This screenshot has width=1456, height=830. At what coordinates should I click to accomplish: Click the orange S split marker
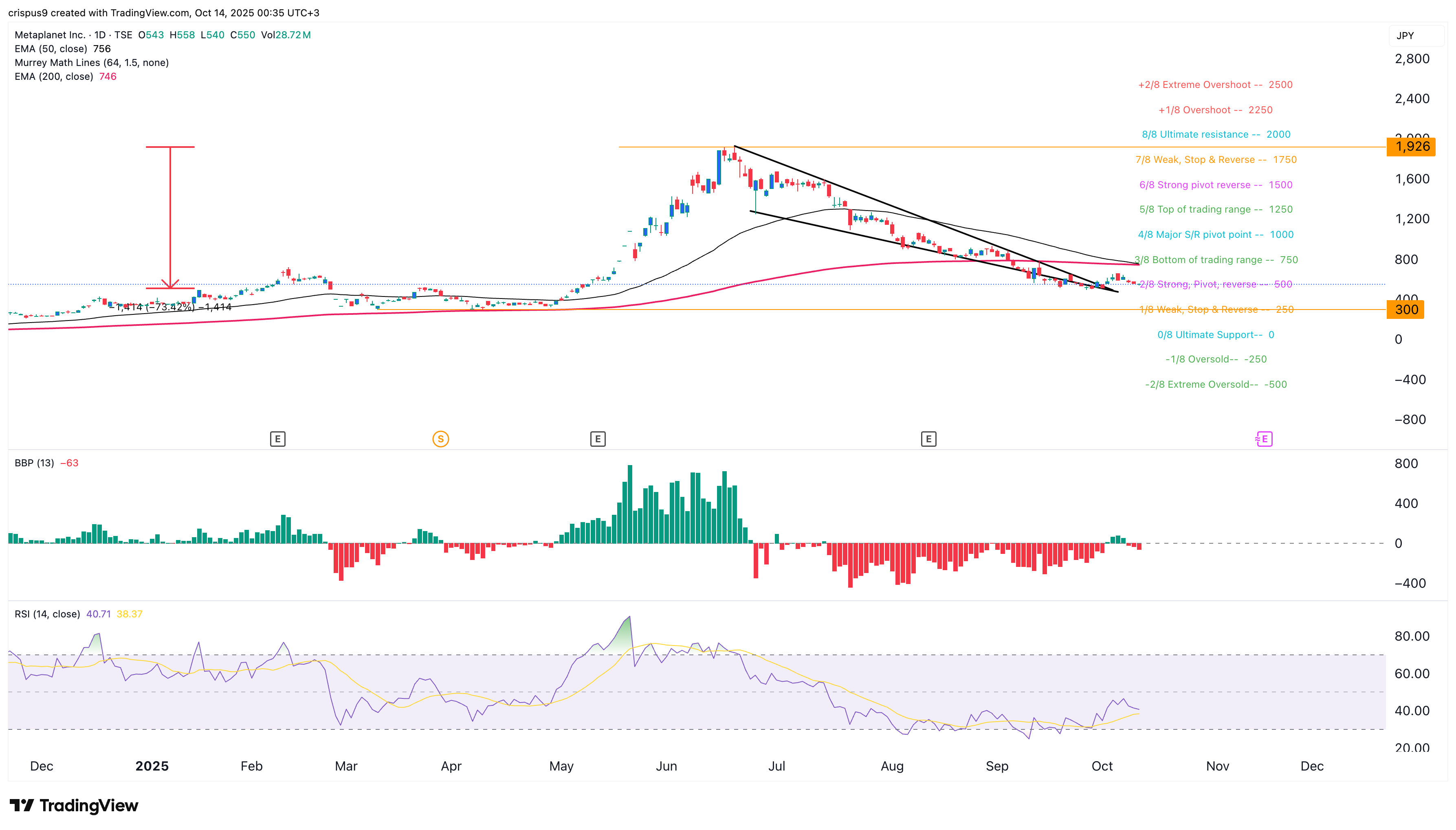(x=440, y=439)
